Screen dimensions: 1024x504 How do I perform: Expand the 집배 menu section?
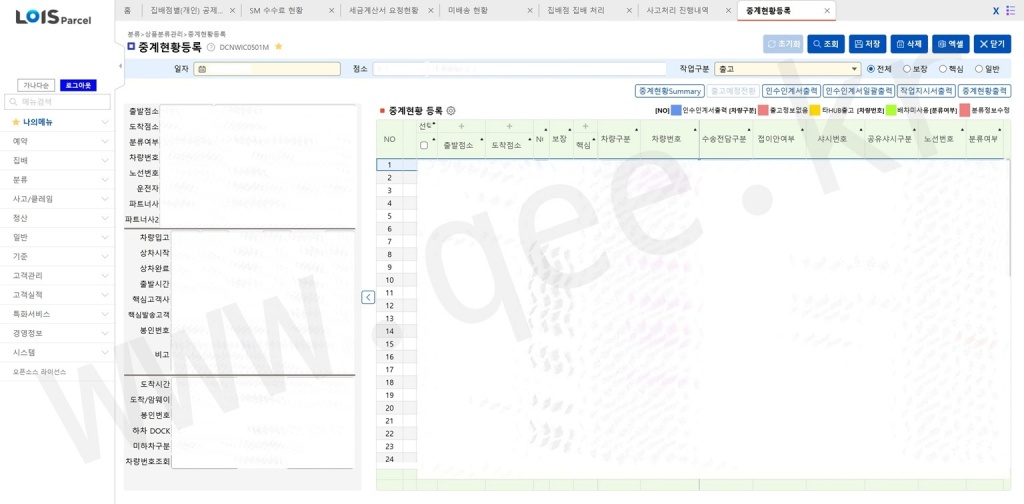coord(57,160)
